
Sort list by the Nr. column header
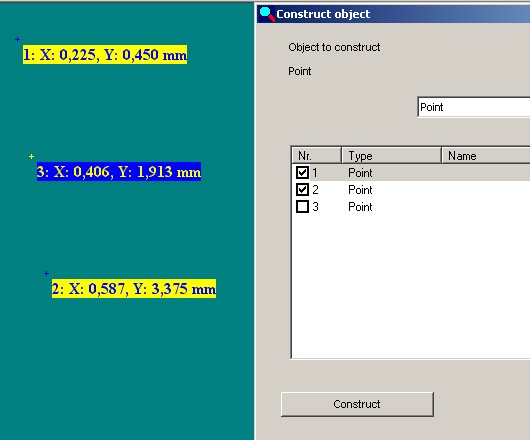click(x=316, y=155)
